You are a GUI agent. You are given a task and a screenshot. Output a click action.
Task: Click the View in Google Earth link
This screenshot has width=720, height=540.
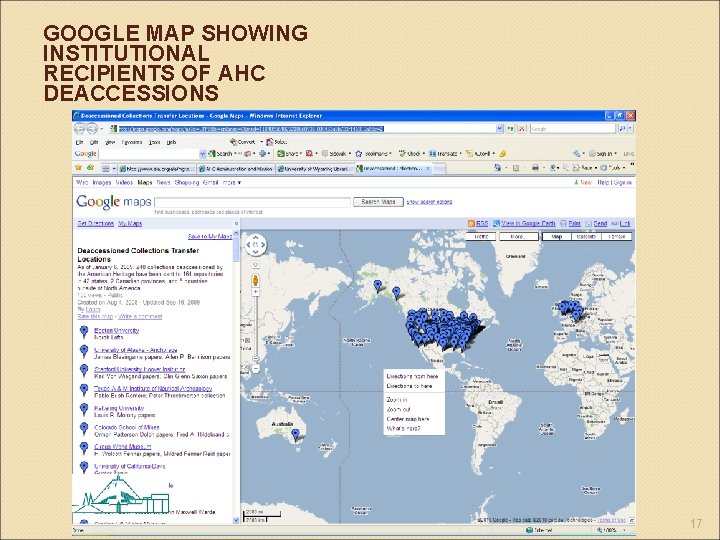pos(528,224)
